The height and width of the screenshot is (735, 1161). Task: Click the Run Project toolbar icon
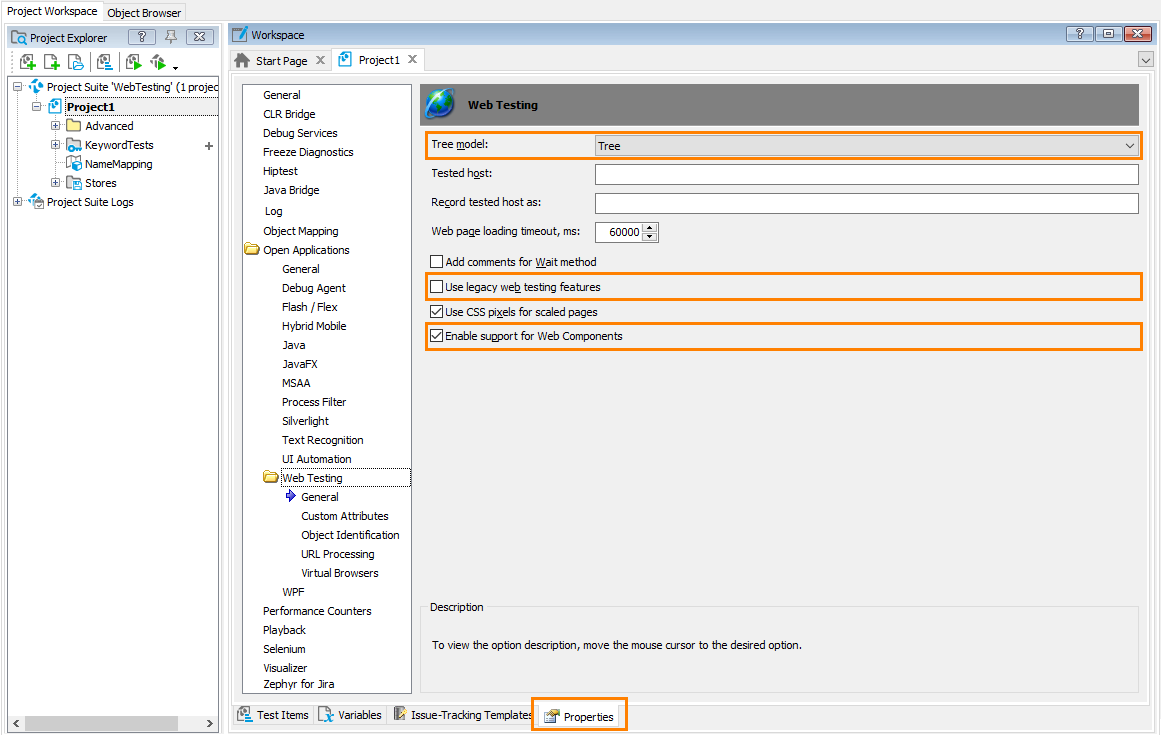coord(133,62)
